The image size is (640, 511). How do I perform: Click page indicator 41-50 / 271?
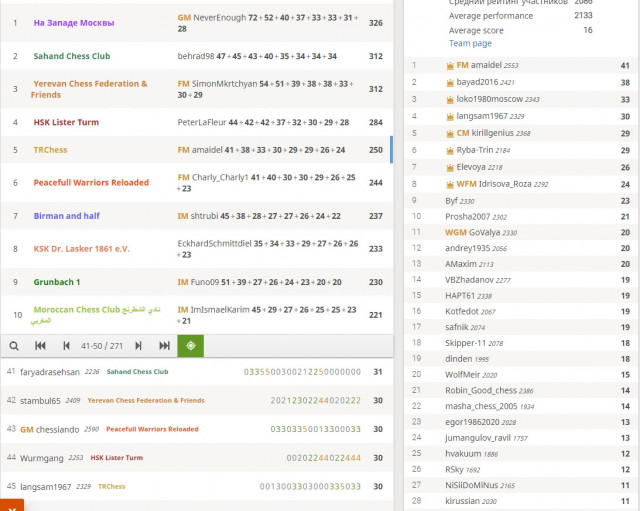[x=102, y=346]
